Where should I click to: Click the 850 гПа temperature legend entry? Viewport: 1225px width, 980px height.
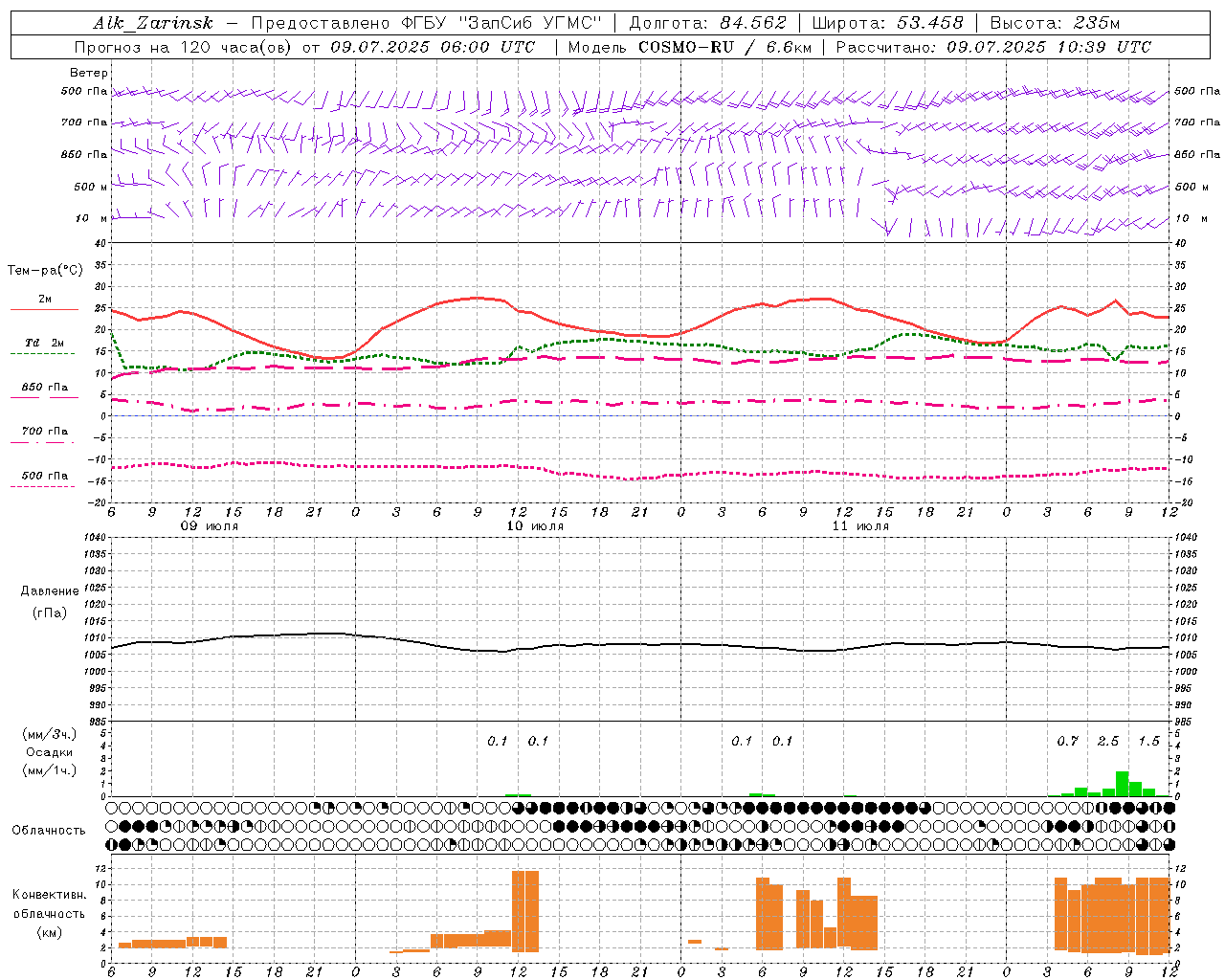[45, 388]
